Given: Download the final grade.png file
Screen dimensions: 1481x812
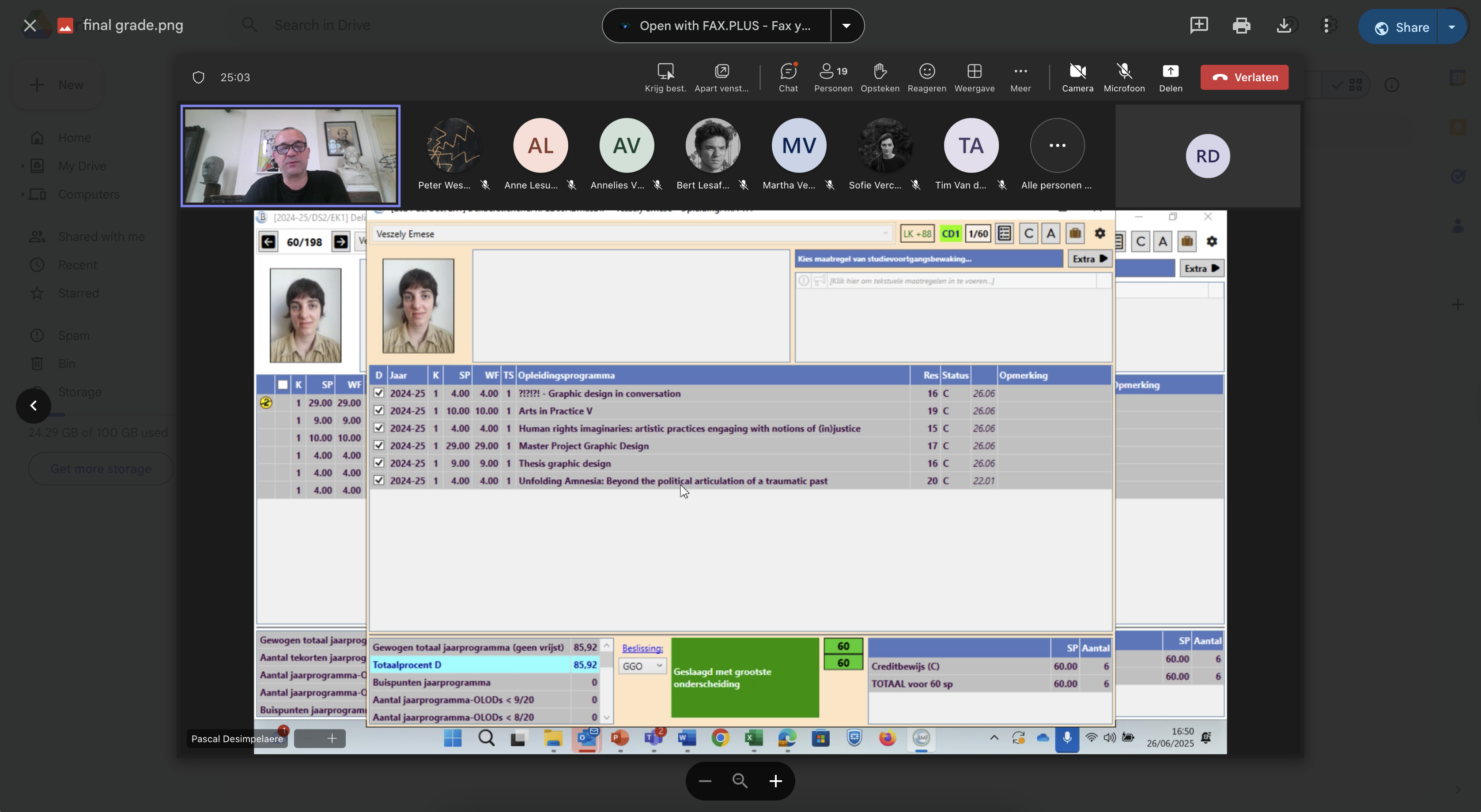Looking at the screenshot, I should pos(1284,25).
